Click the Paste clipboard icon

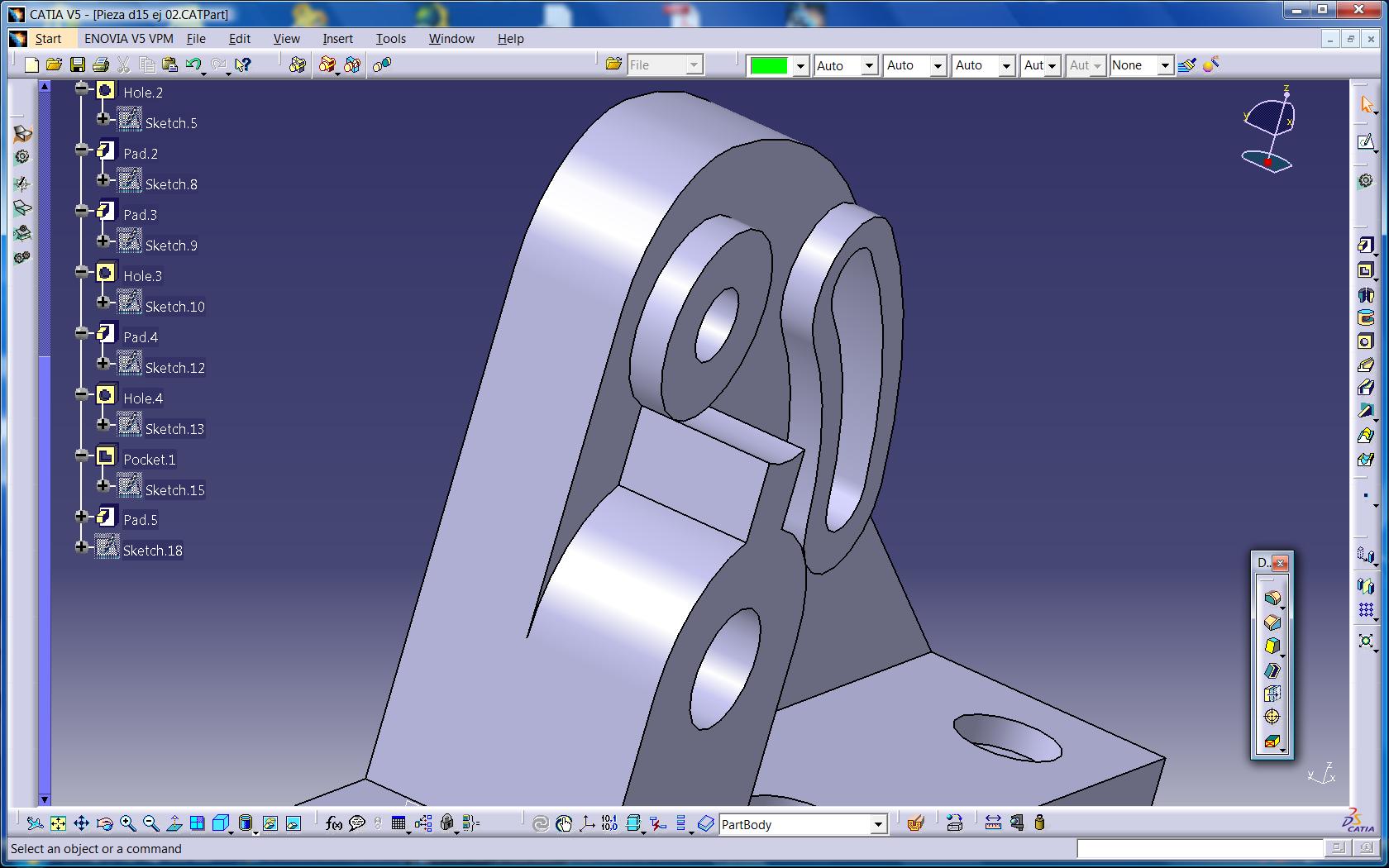point(169,64)
